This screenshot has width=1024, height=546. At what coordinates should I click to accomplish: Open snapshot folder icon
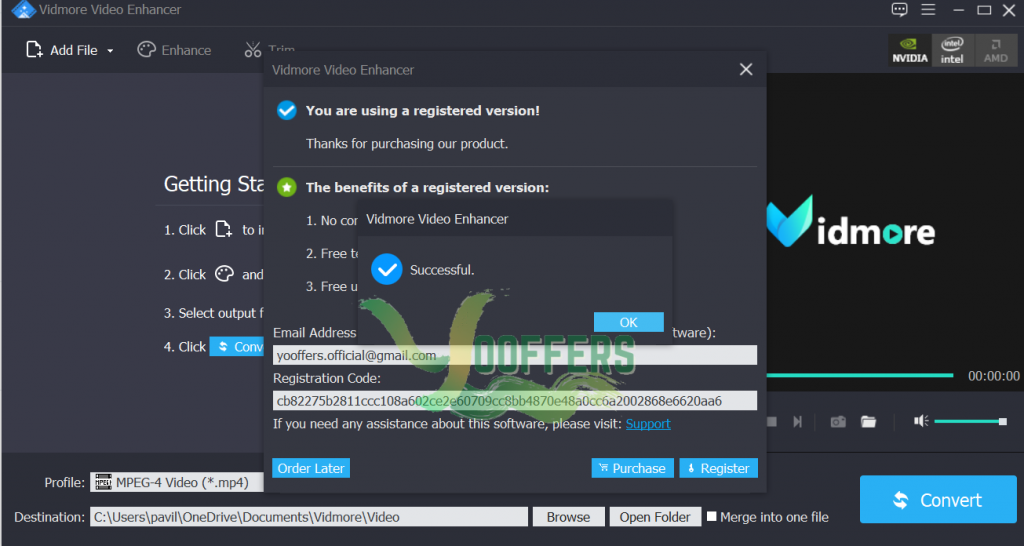868,422
